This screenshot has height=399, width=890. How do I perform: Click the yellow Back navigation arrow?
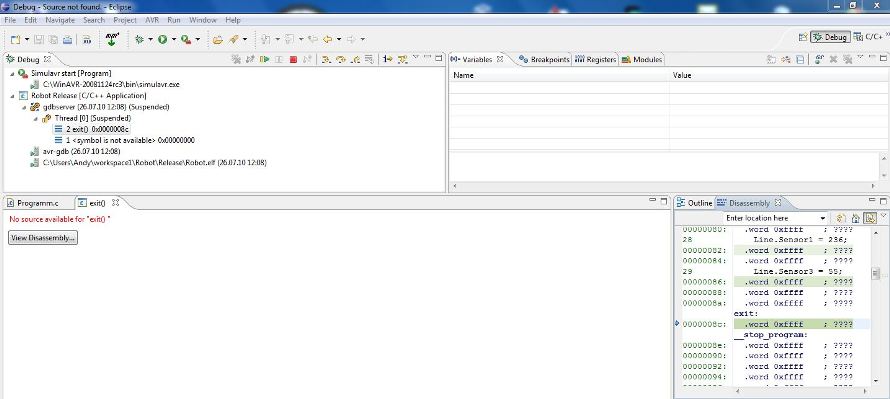coord(328,39)
